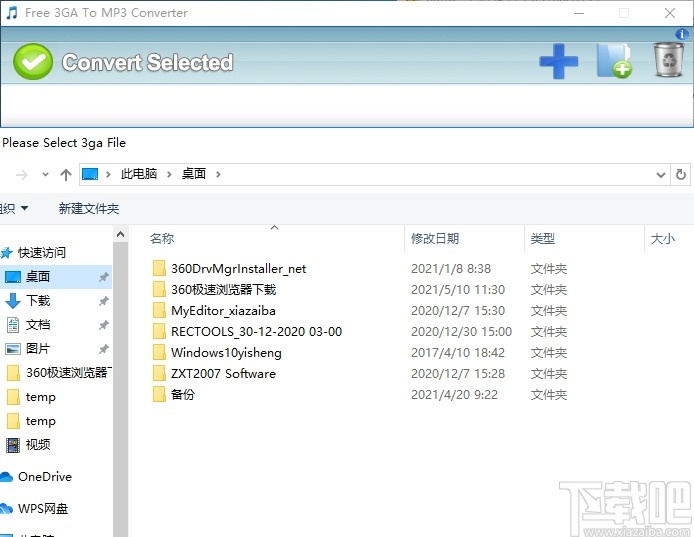Click 桌面 in the address path

(194, 174)
